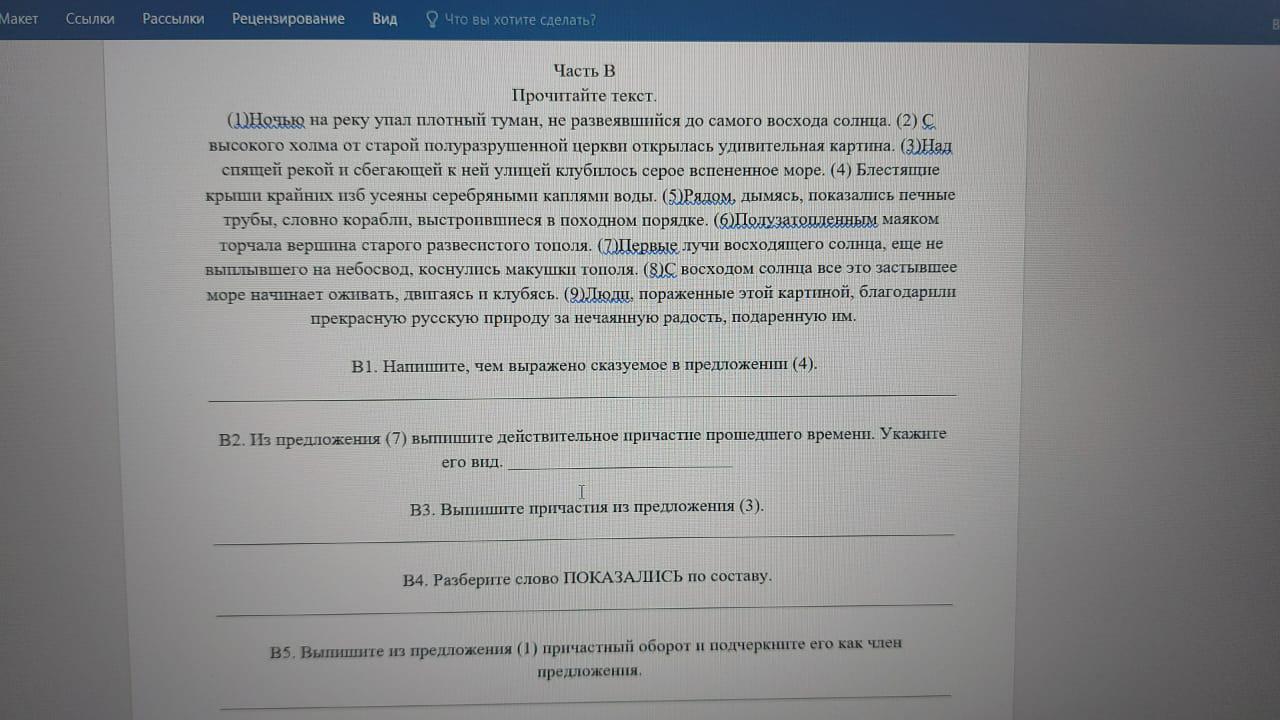This screenshot has height=720, width=1280.
Task: Click the question line starting with "В5. Выпишите"
Action: point(586,648)
